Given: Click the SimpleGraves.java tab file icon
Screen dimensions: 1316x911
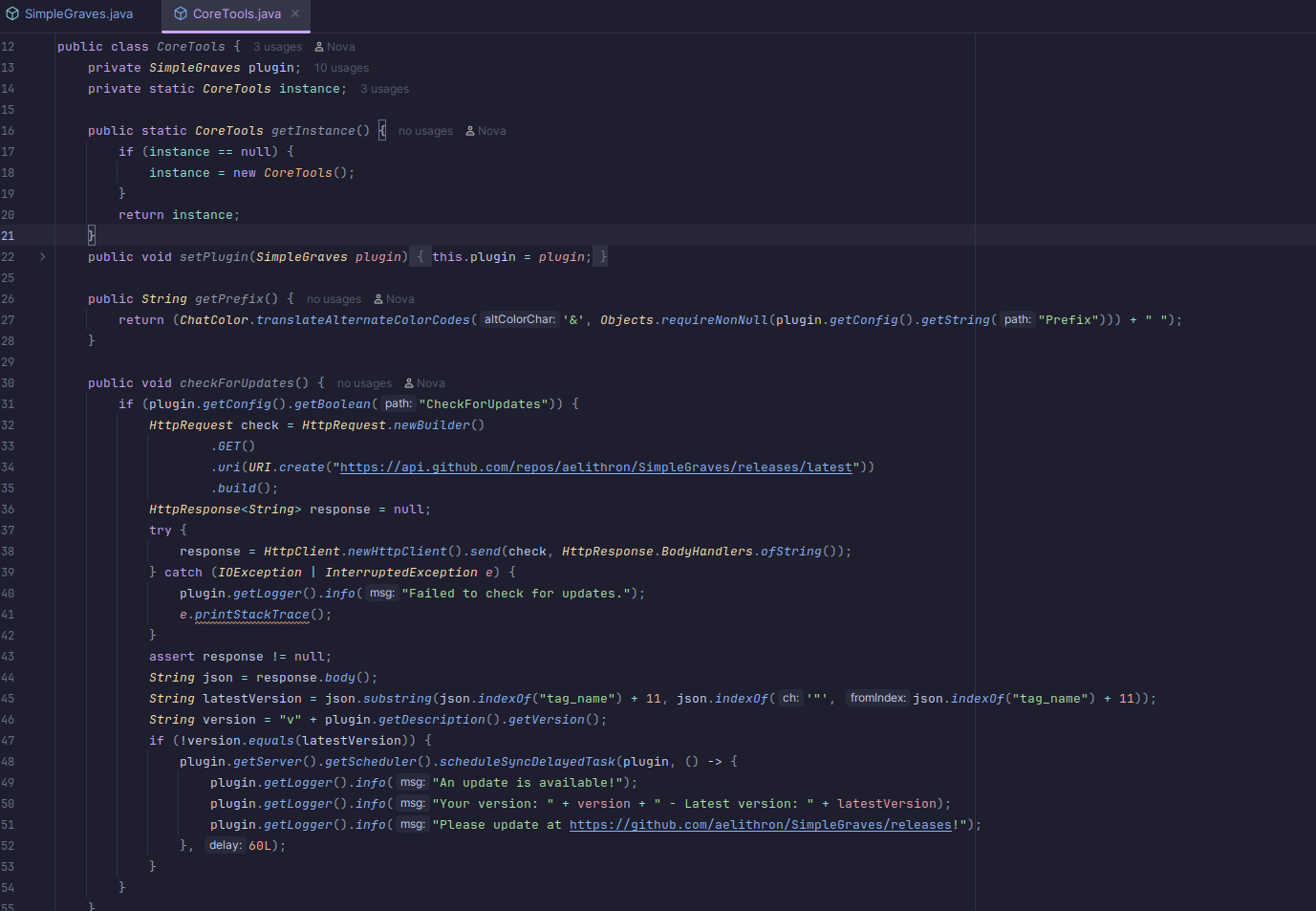Looking at the screenshot, I should (x=12, y=14).
